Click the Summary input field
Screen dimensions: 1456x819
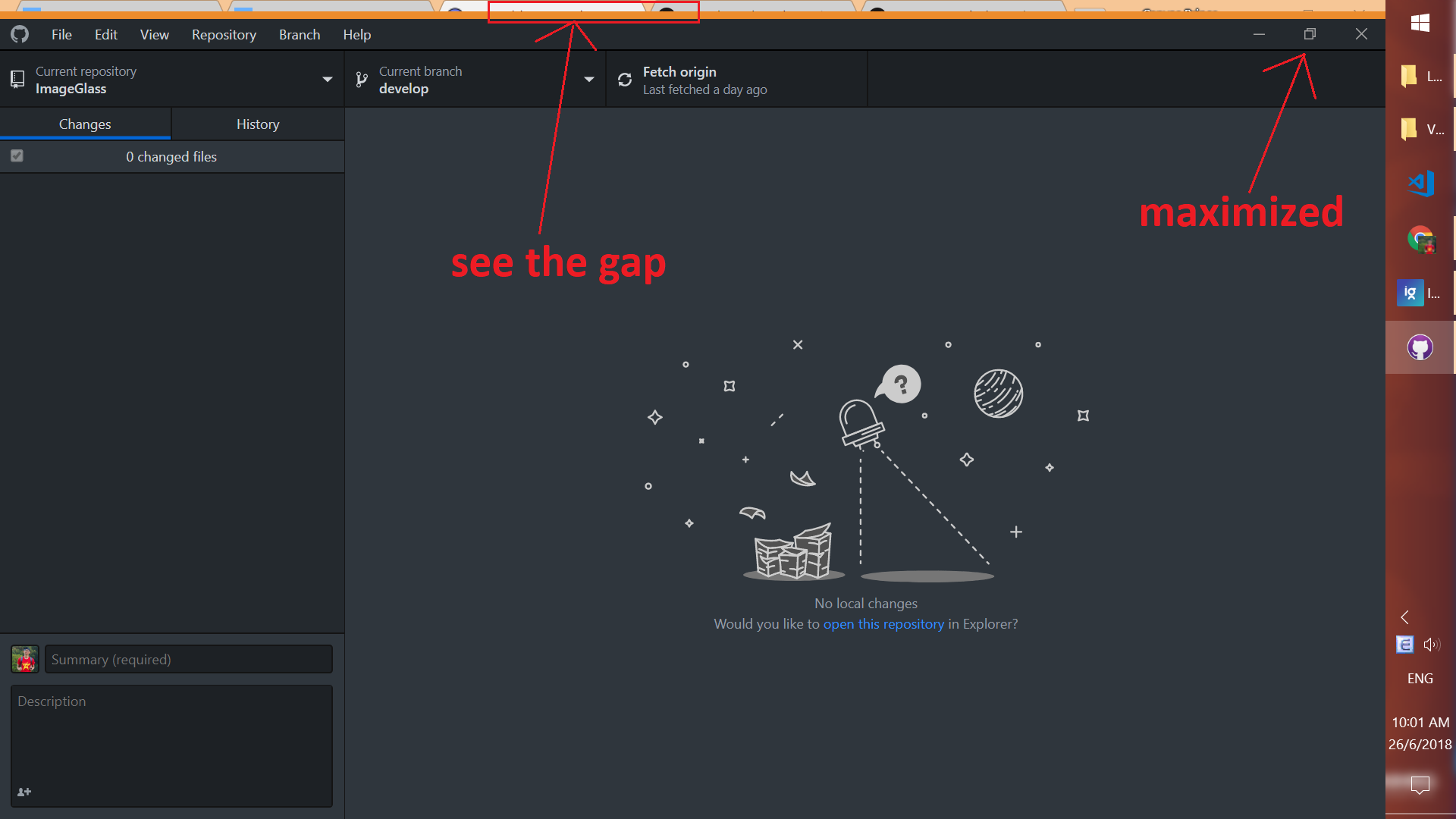tap(188, 660)
